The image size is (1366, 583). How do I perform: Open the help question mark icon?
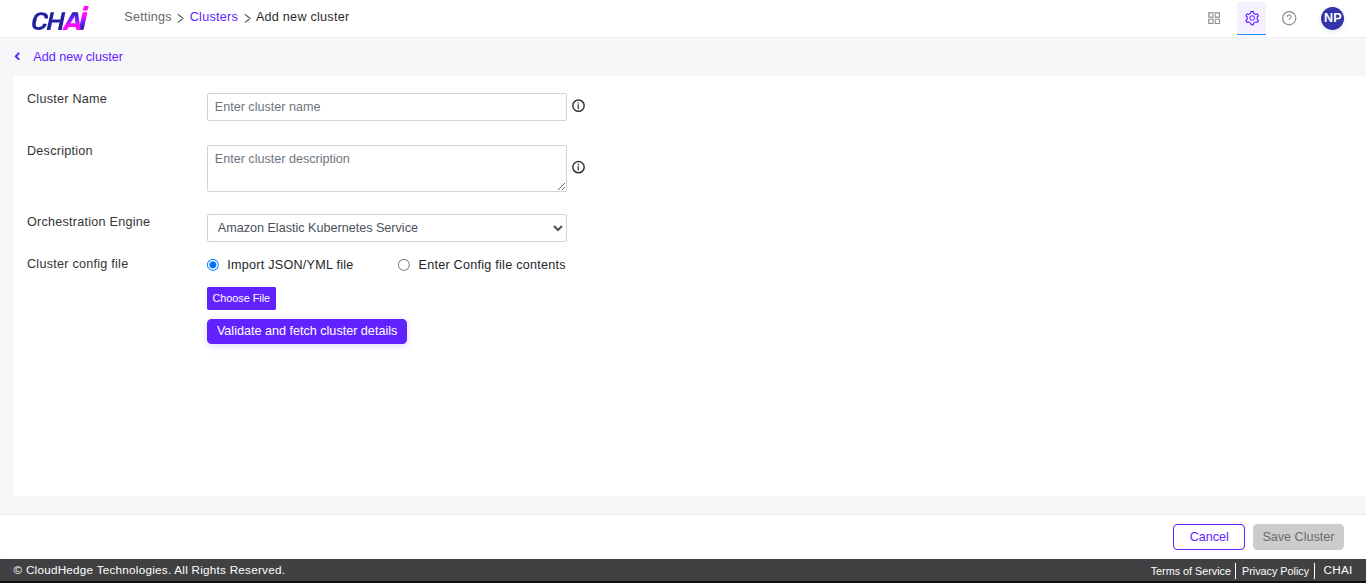pos(1289,17)
